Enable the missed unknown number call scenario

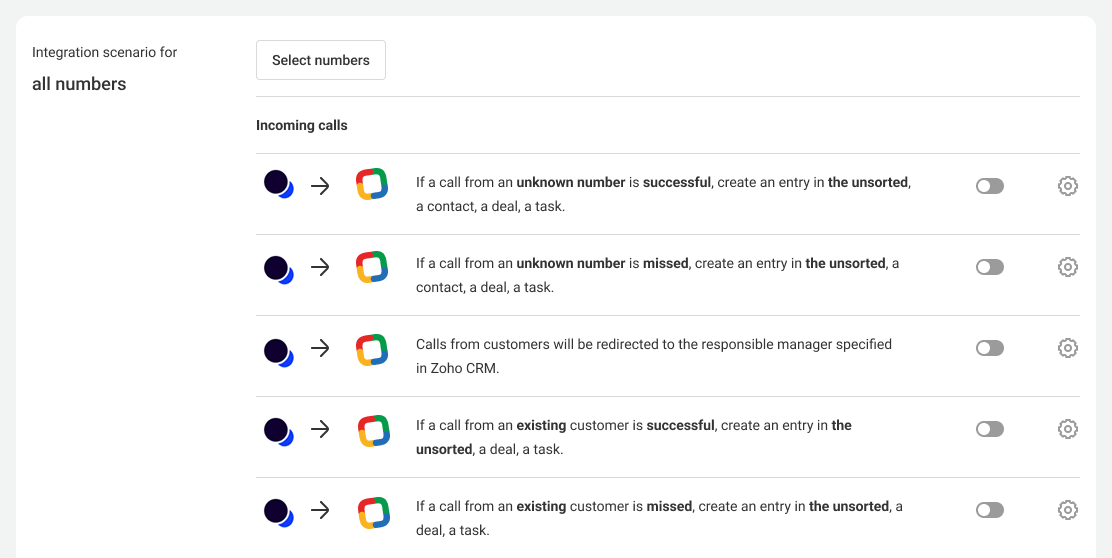click(x=989, y=267)
